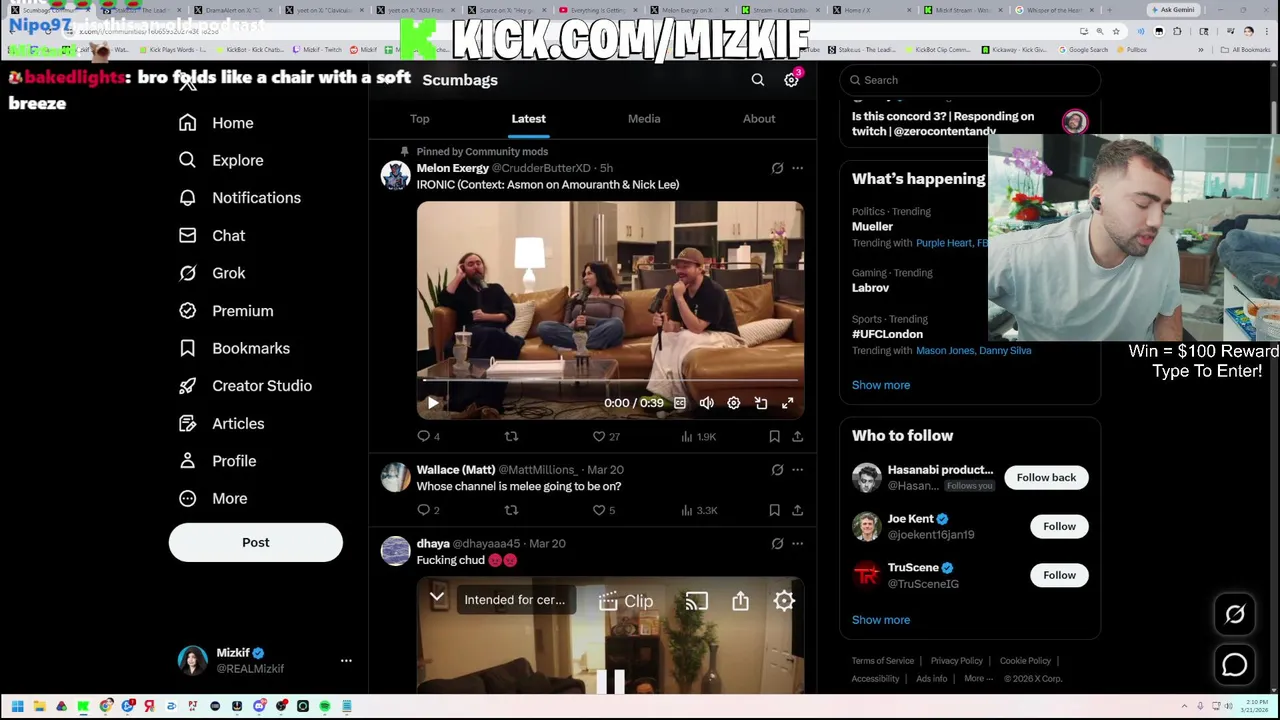
Task: Switch to the About tab
Action: coord(759,118)
